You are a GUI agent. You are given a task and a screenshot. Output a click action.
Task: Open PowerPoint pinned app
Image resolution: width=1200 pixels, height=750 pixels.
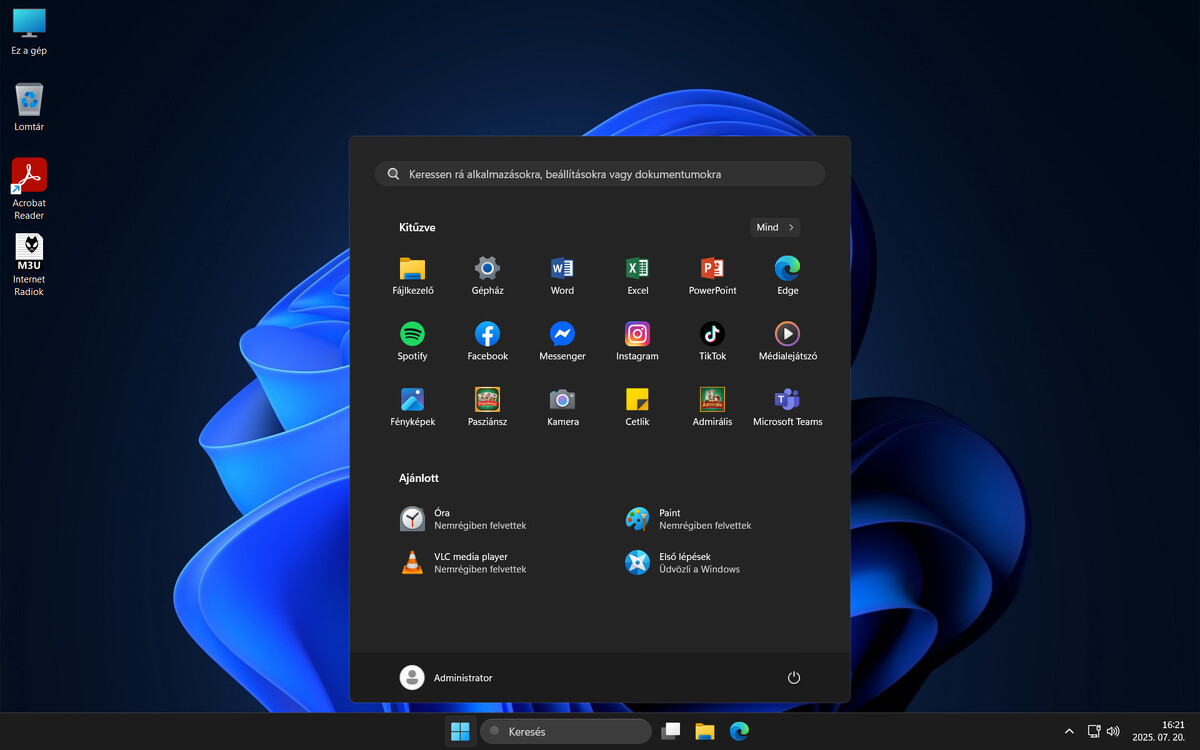pyautogui.click(x=712, y=276)
